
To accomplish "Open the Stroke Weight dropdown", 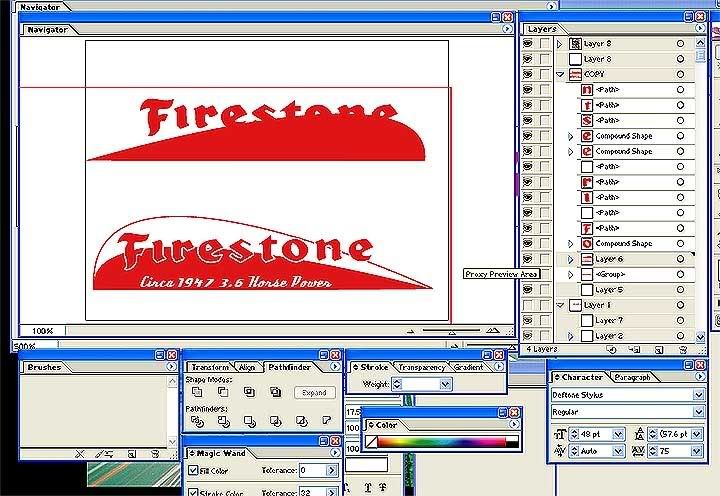I will pos(445,384).
